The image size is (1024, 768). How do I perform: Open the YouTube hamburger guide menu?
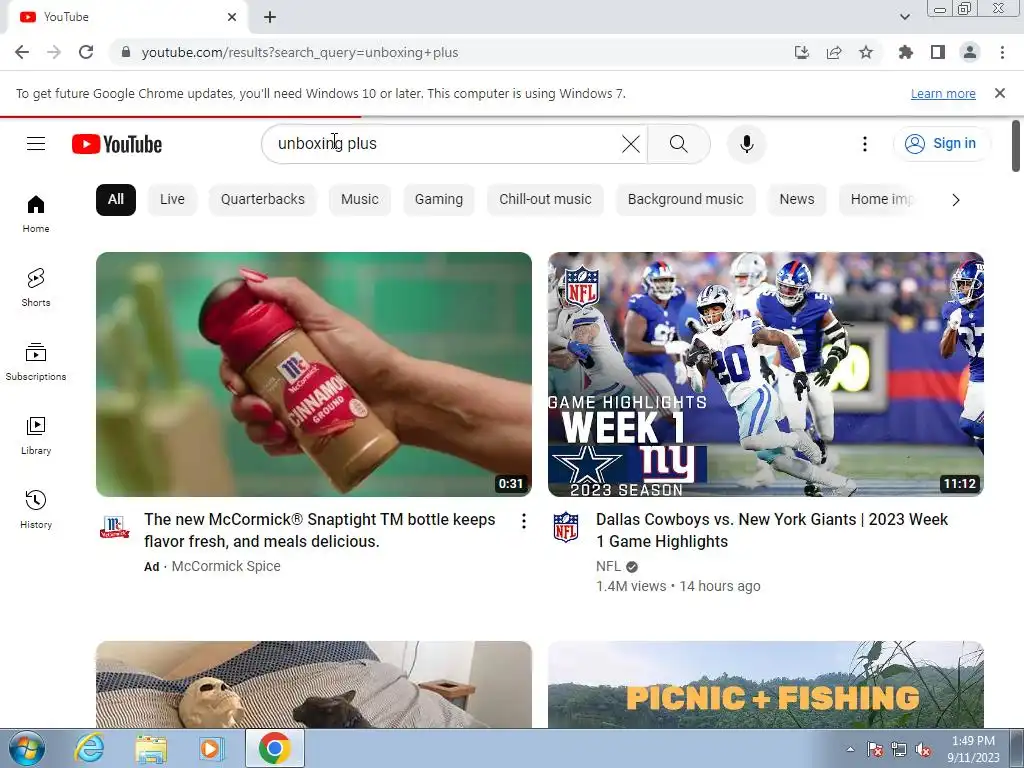point(36,144)
